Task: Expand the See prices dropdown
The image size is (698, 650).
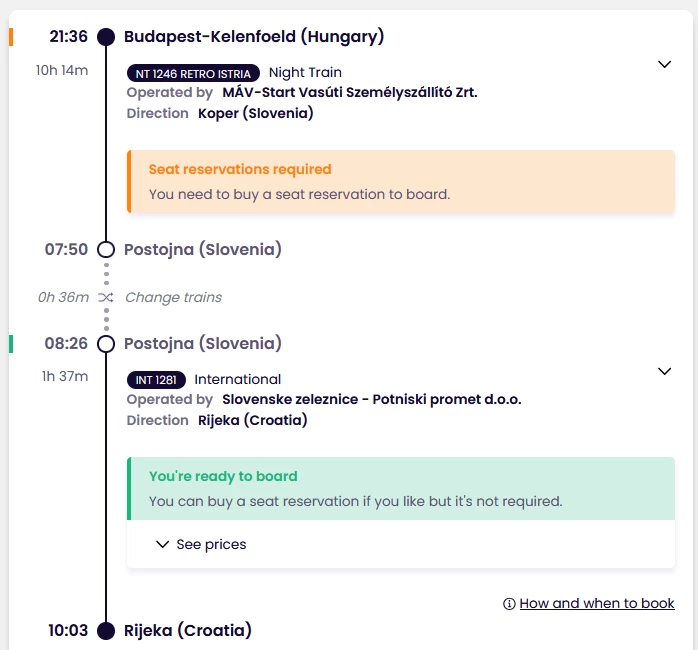Action: tap(201, 545)
